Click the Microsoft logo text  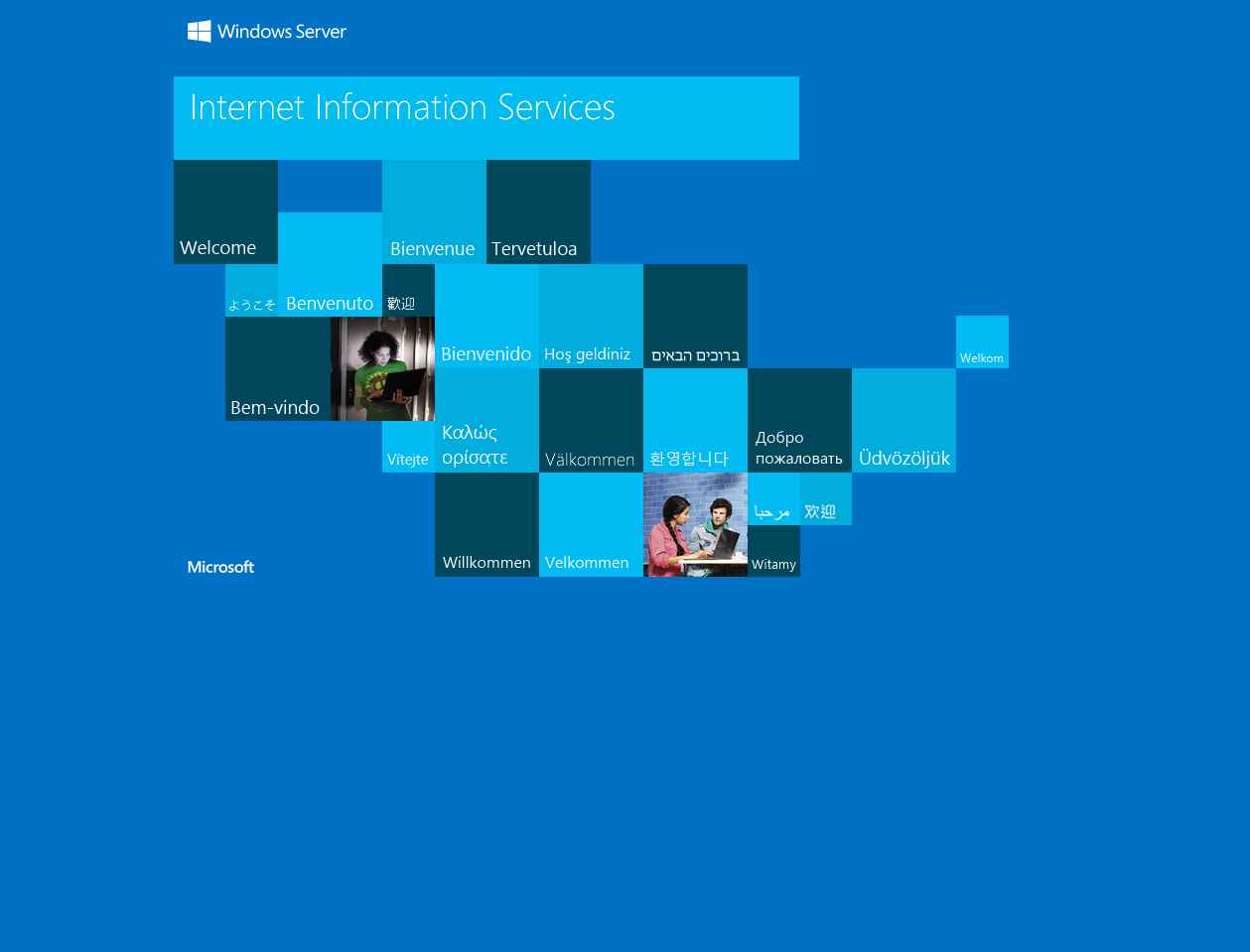(x=220, y=567)
